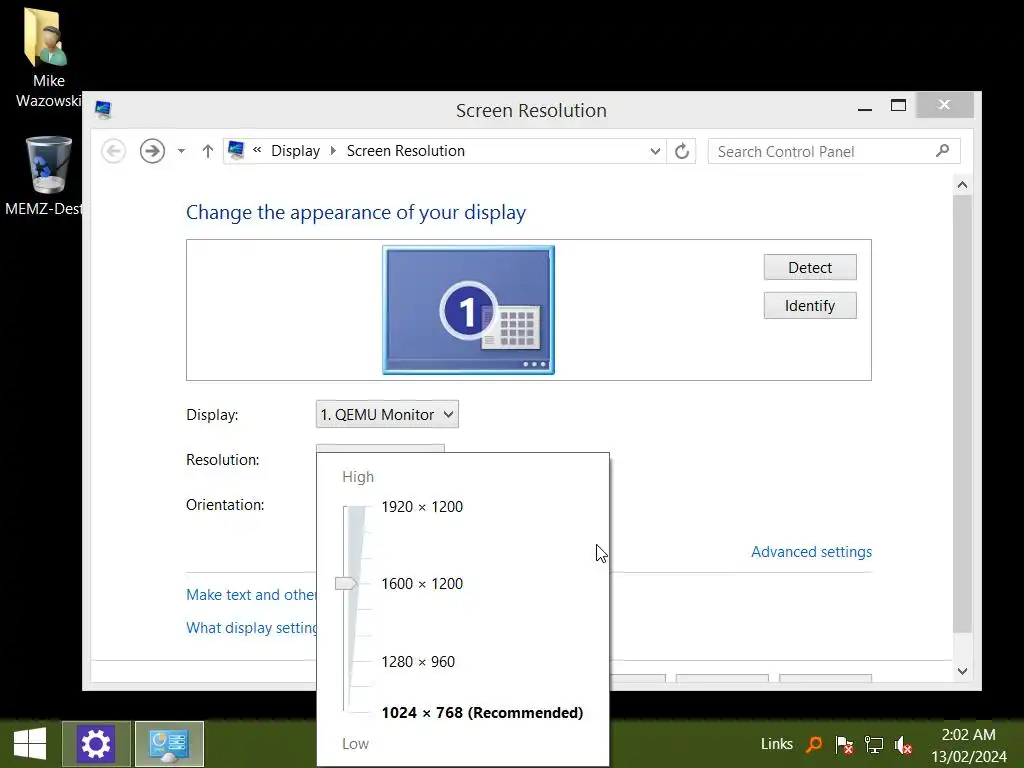Click Screen Resolution breadcrumb segment
This screenshot has width=1024, height=768.
(406, 151)
